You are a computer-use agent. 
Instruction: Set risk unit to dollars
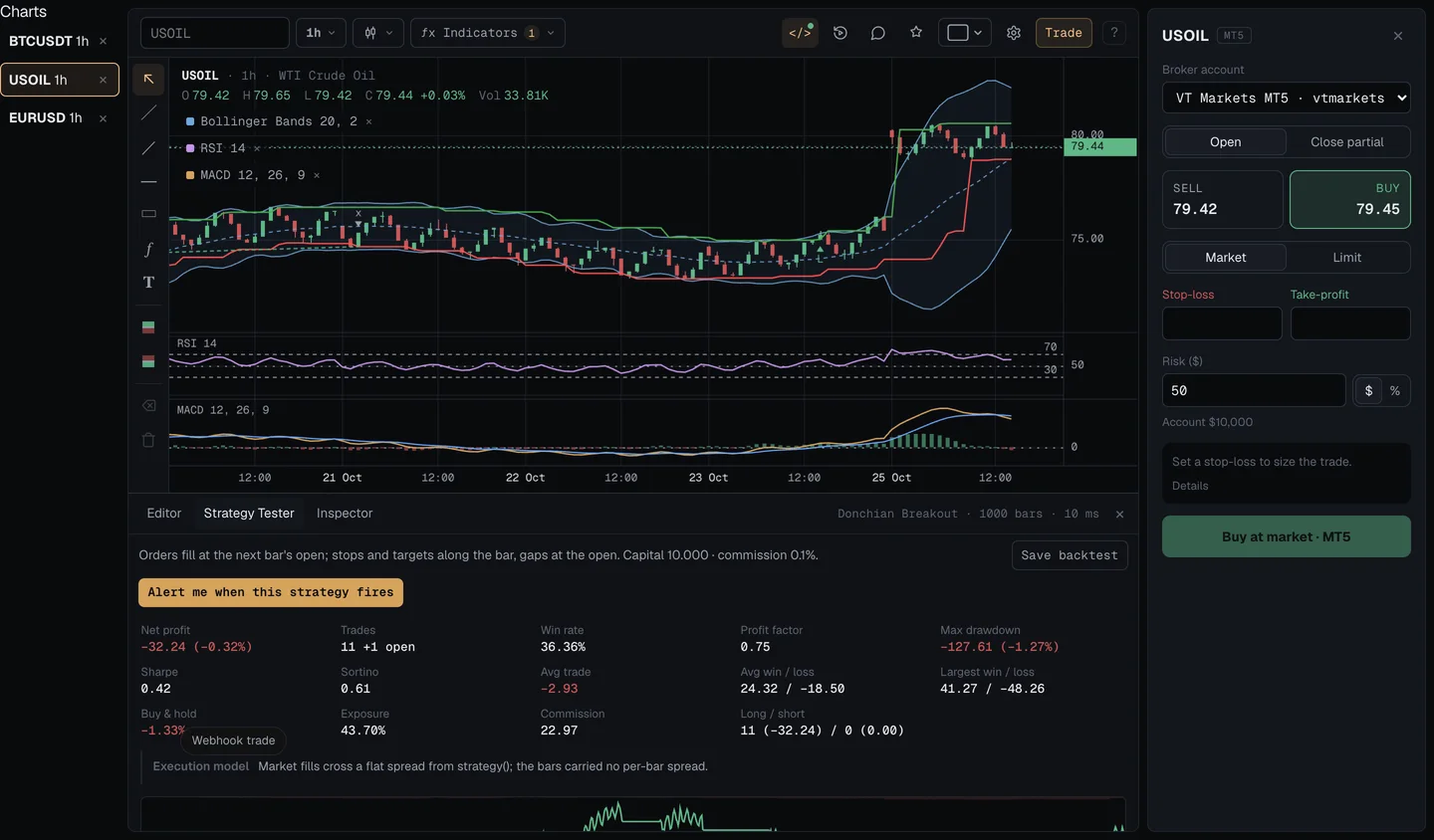coord(1368,391)
